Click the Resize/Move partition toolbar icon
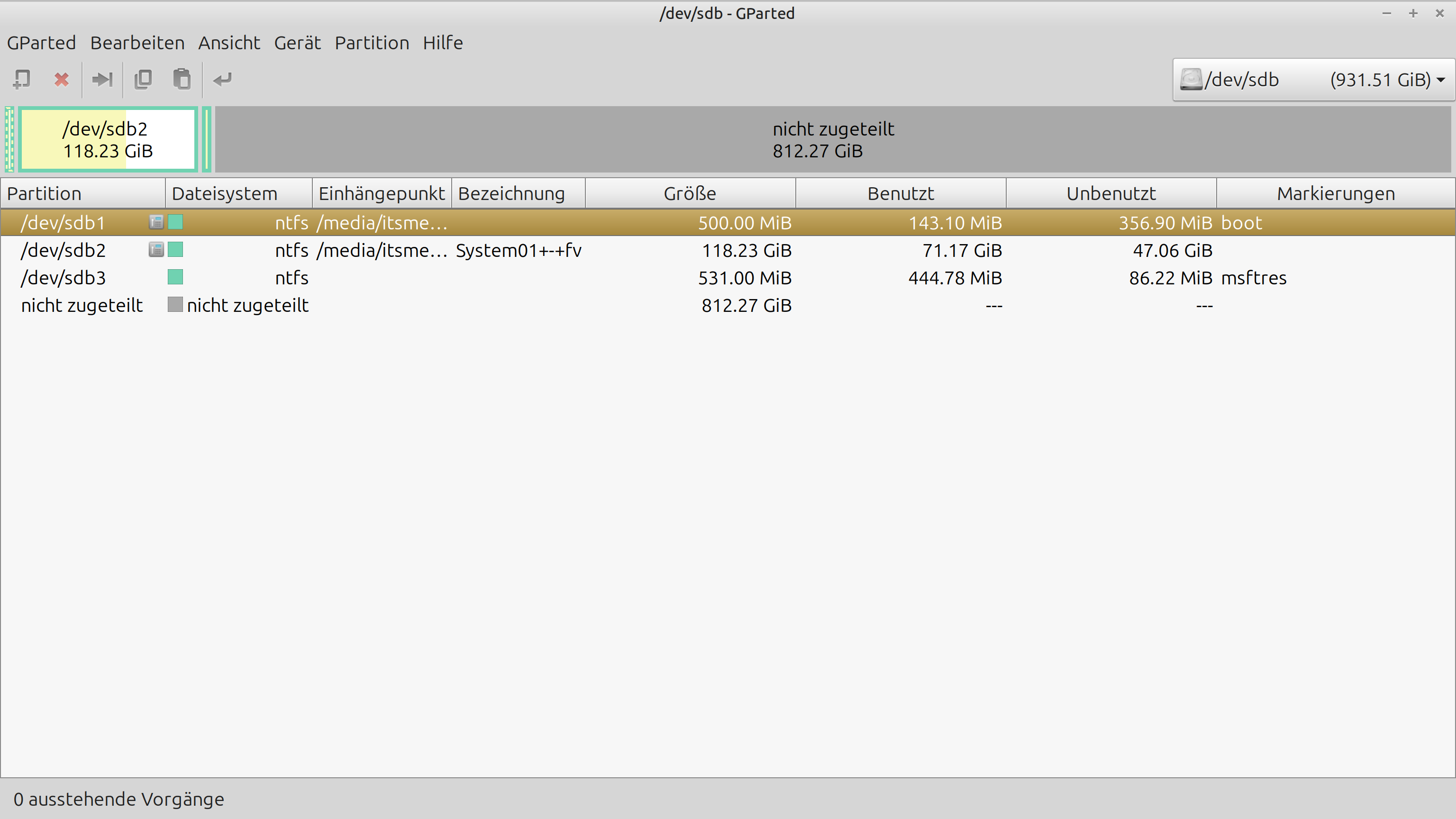 [x=102, y=80]
